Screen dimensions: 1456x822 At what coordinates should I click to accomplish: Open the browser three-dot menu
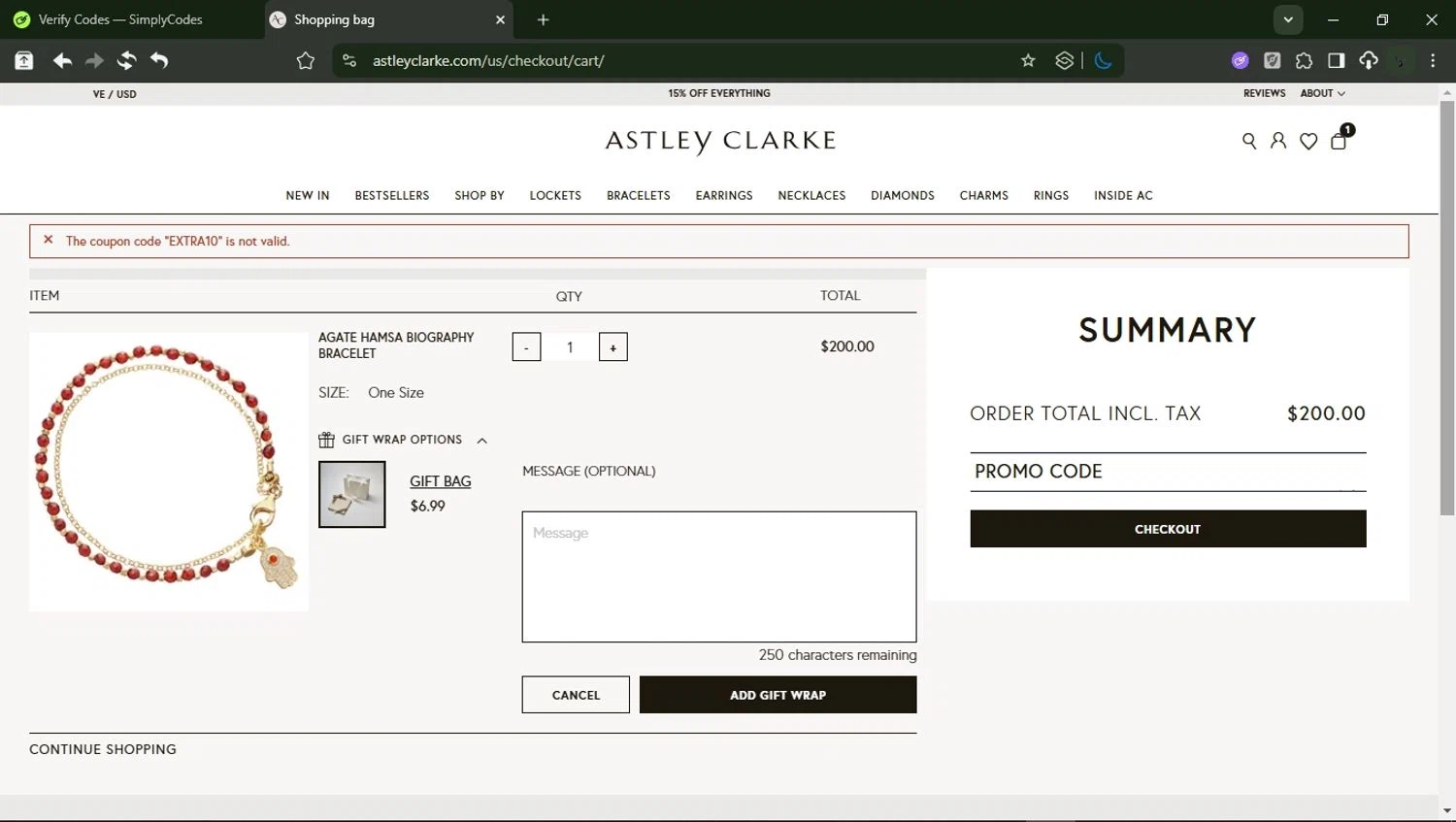[1433, 60]
